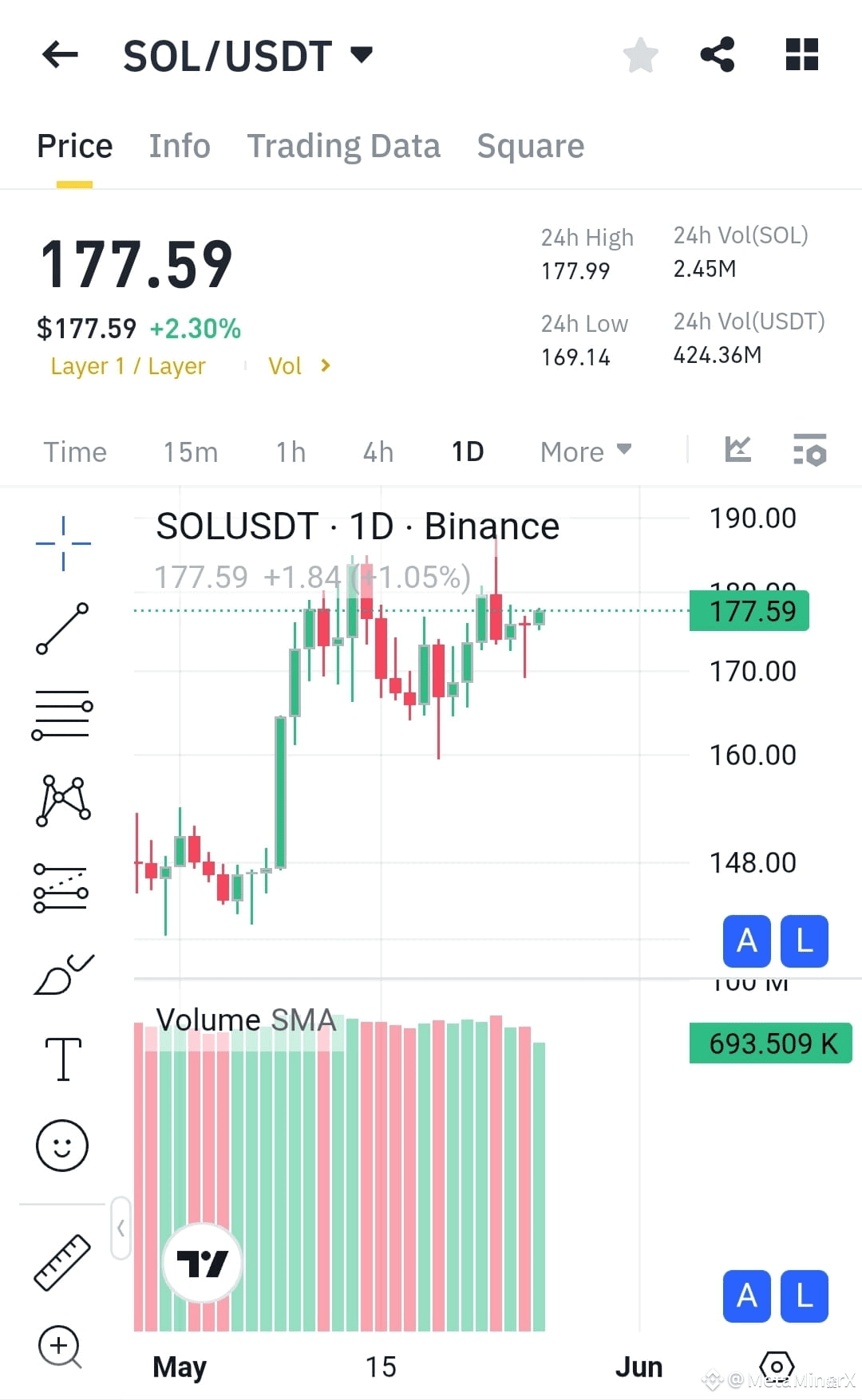
Task: Select the text annotation tool
Action: pyautogui.click(x=63, y=1059)
